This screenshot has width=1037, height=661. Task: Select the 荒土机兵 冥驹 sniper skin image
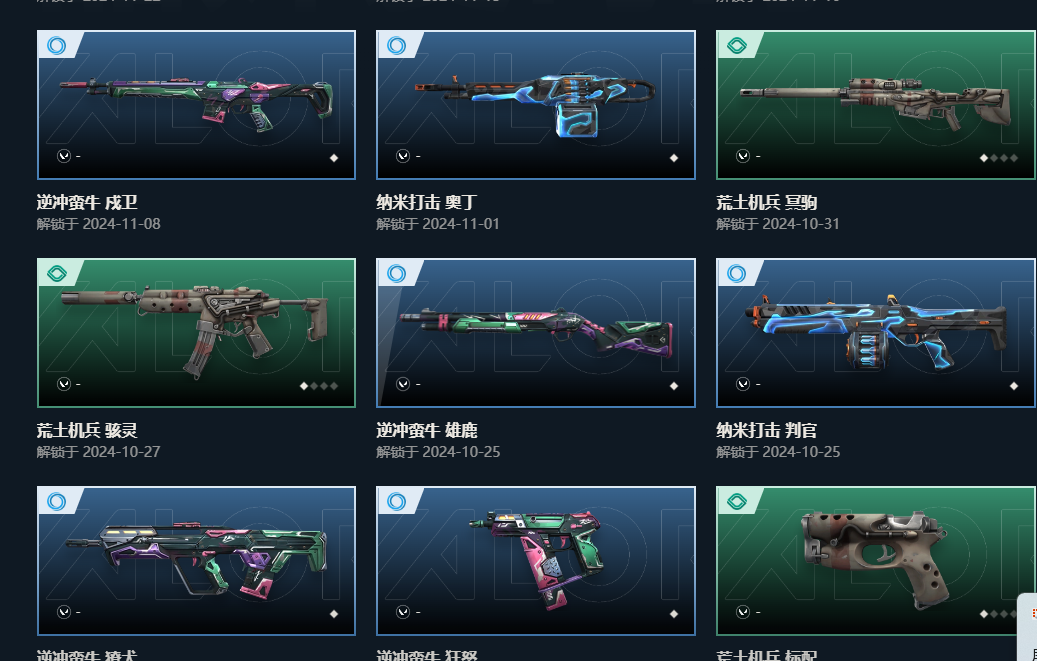pos(876,105)
